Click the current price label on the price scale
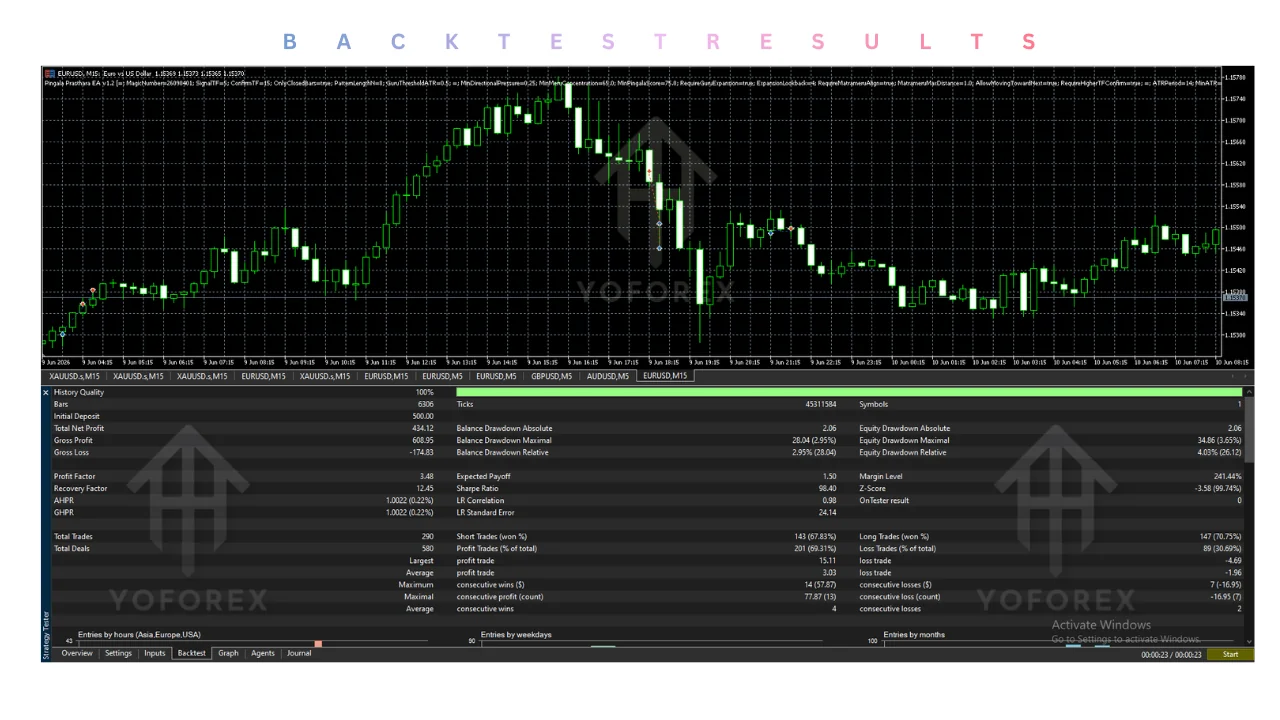 coord(1235,297)
